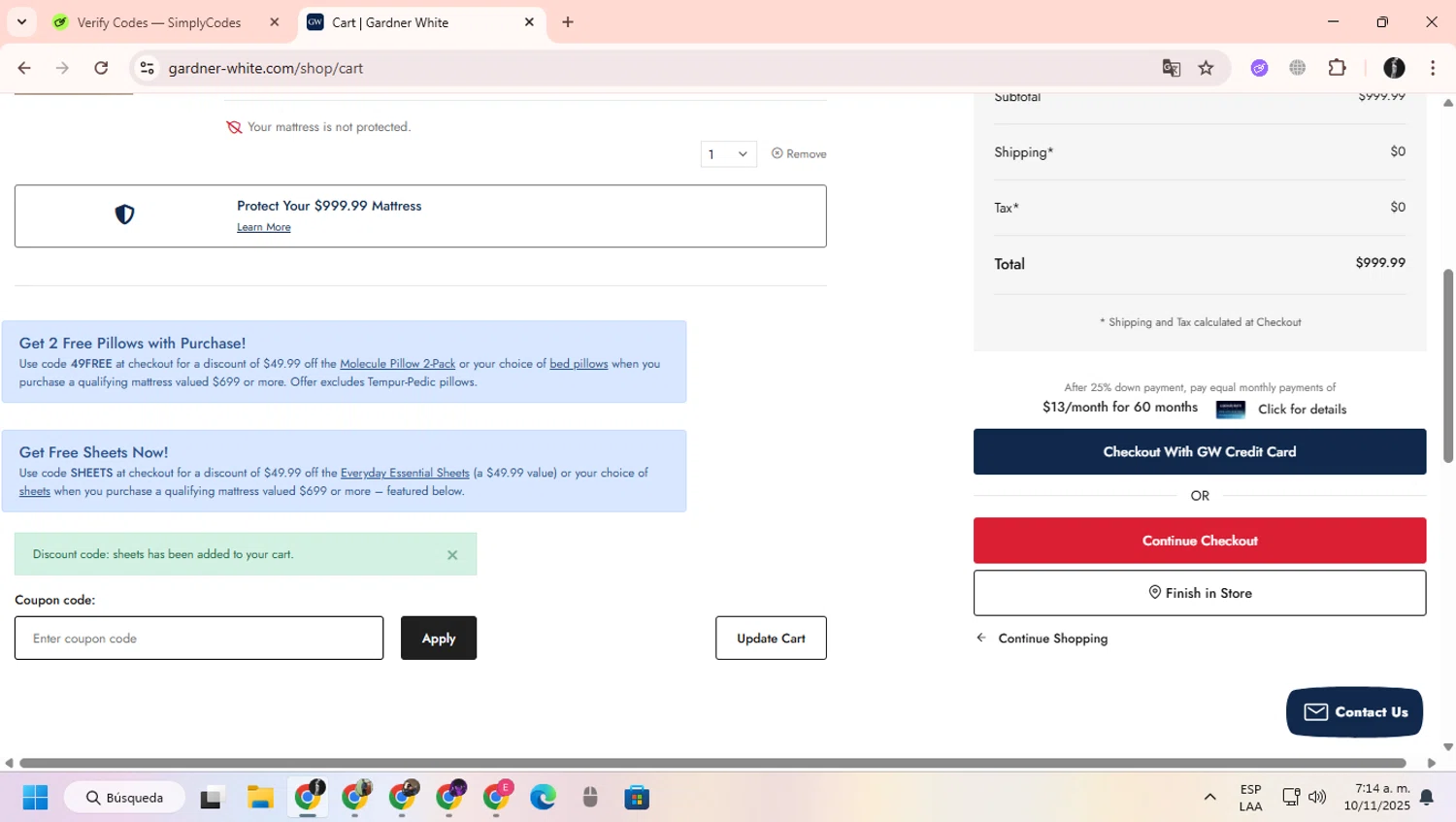Viewport: 1456px width, 822px height.
Task: Click the network icon in system tray
Action: (x=1290, y=798)
